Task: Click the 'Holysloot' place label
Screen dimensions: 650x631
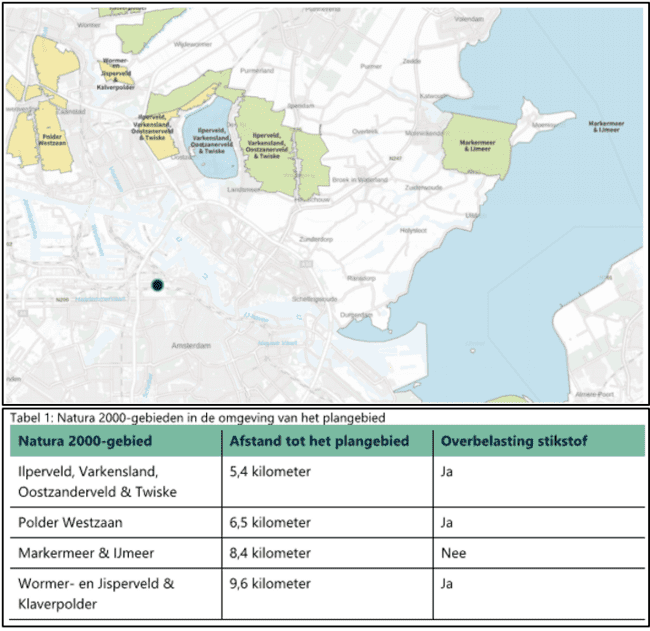Action: tap(413, 230)
